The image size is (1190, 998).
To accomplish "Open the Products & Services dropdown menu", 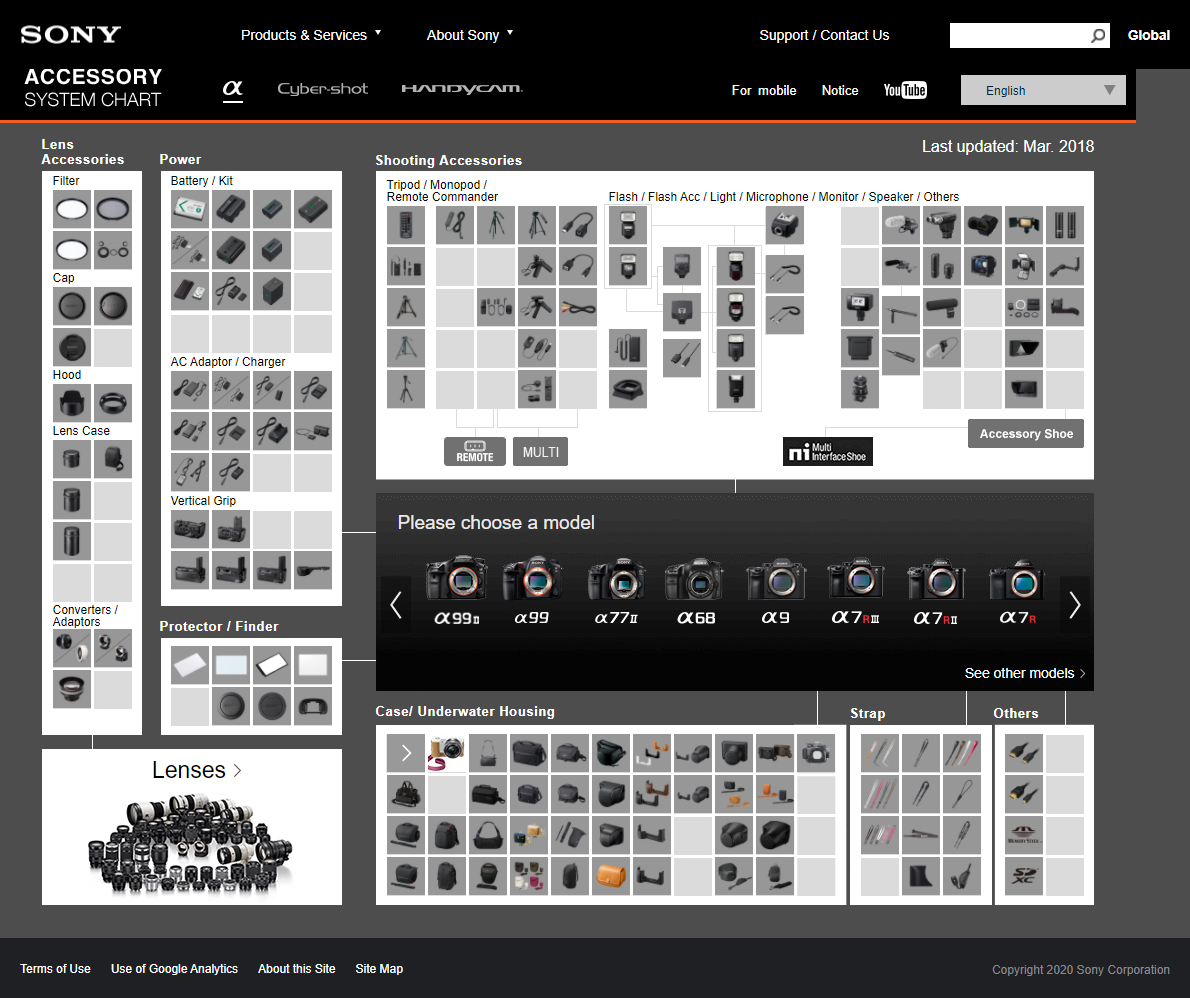I will coord(310,35).
